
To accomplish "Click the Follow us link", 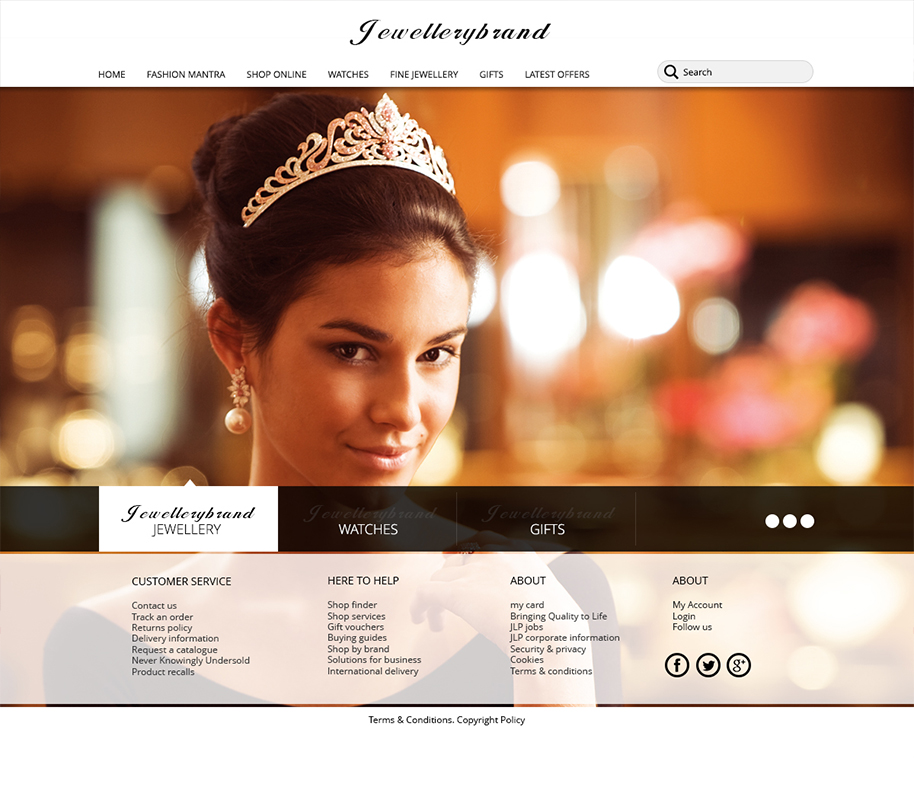I will click(x=692, y=627).
